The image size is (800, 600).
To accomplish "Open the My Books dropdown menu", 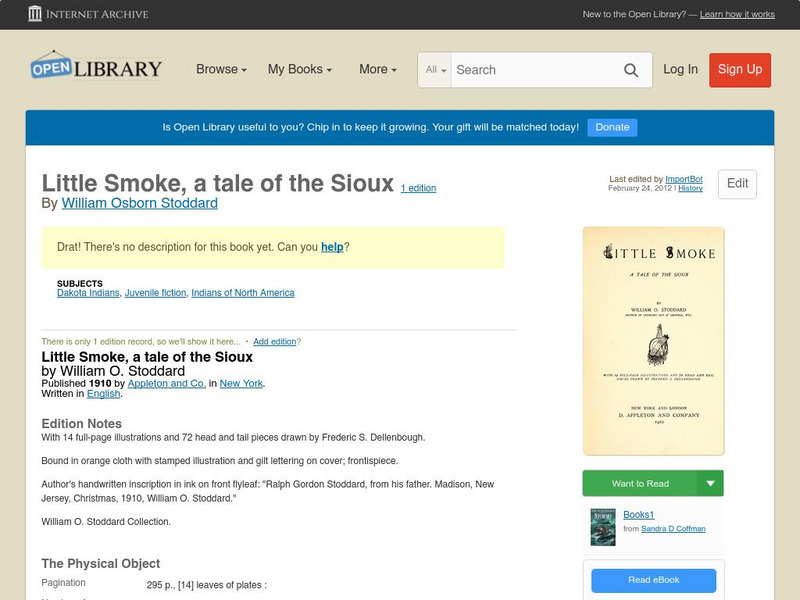I will coord(299,70).
